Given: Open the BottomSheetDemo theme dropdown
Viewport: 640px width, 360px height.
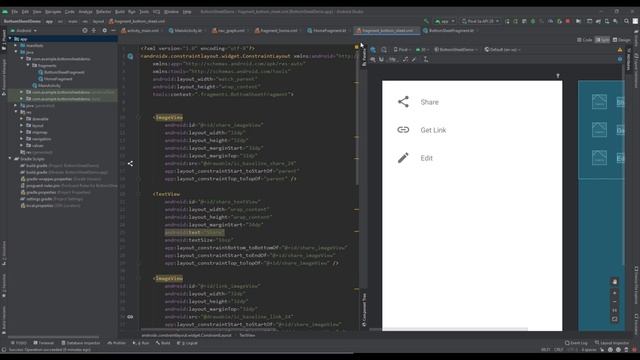Looking at the screenshot, I should click(x=456, y=50).
